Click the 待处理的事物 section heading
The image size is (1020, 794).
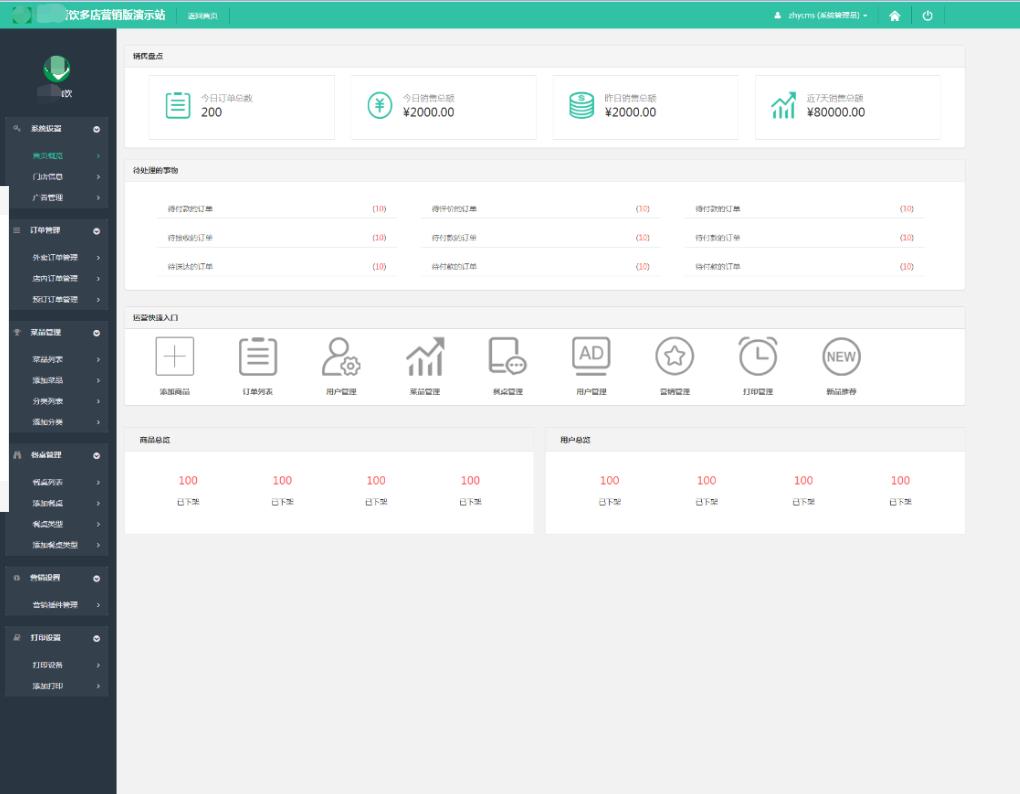click(155, 170)
